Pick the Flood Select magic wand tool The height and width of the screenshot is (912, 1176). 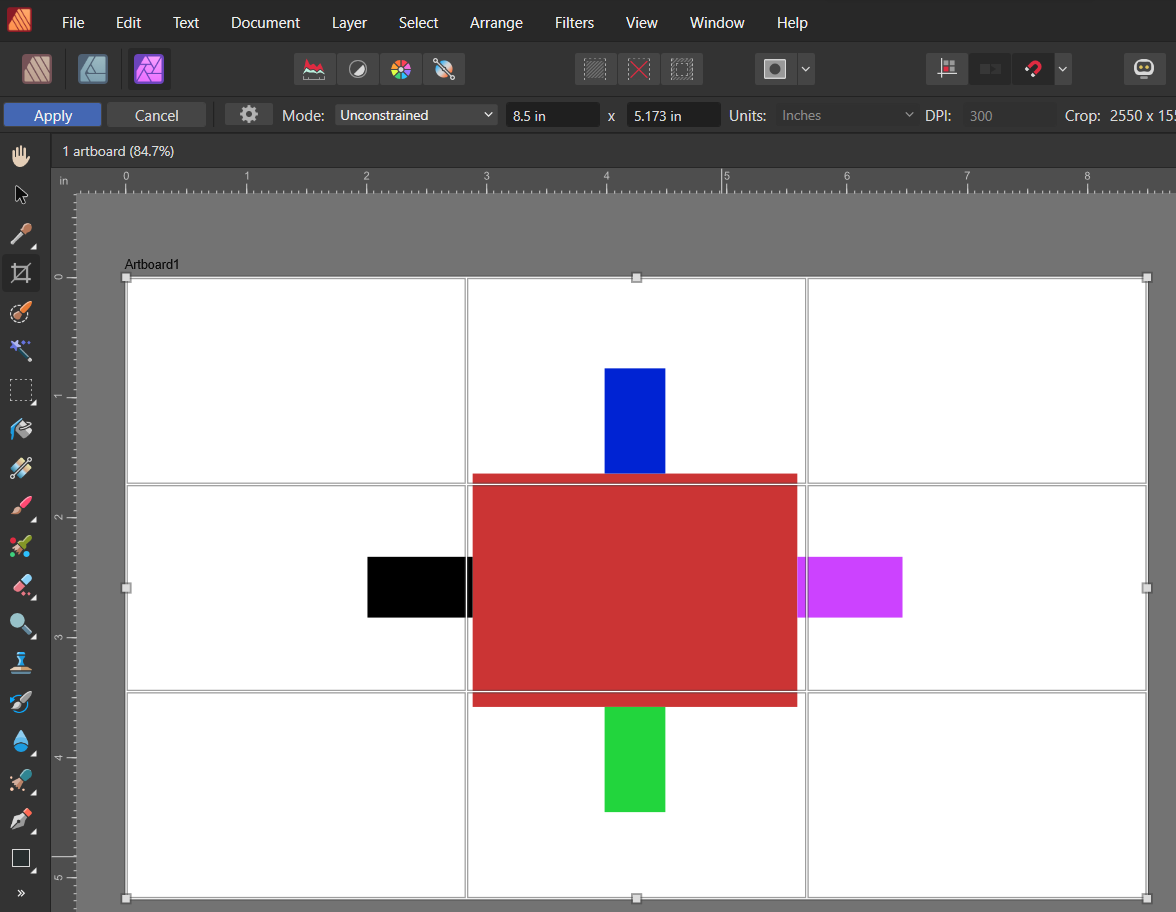pos(21,350)
